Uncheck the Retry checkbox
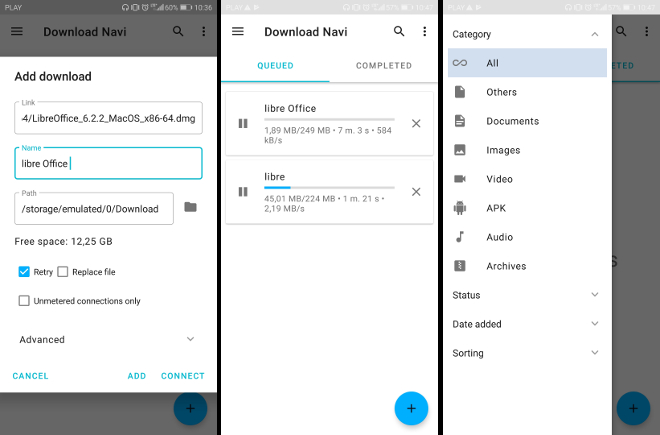 point(24,272)
